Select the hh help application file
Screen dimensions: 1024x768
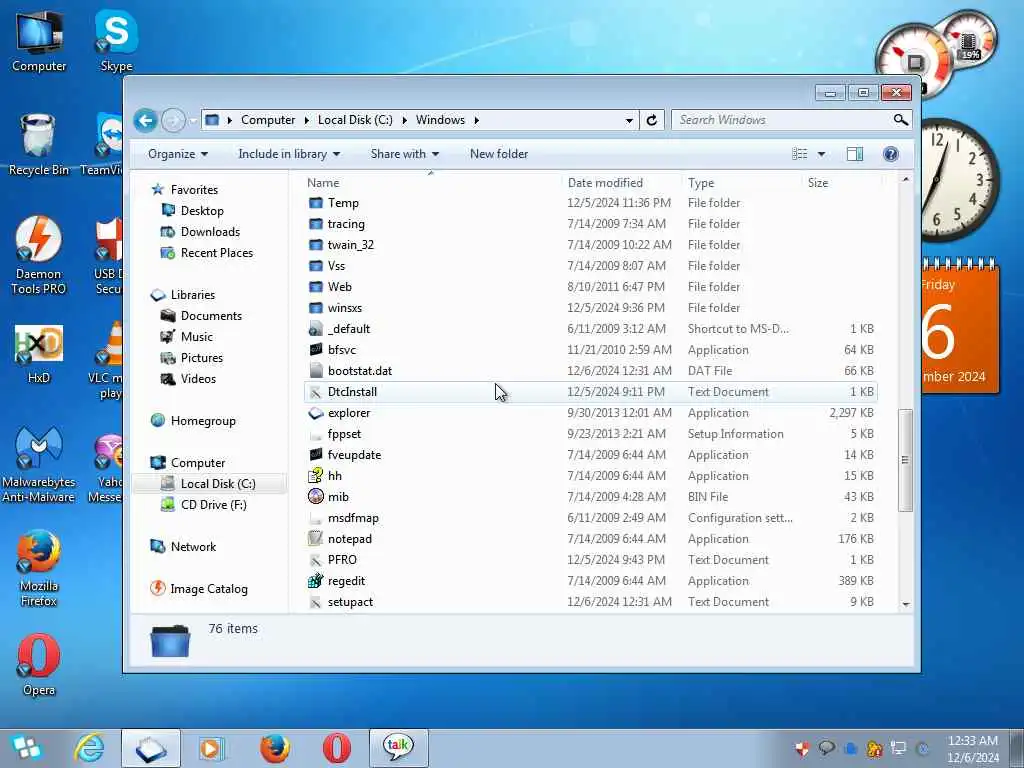tap(334, 475)
